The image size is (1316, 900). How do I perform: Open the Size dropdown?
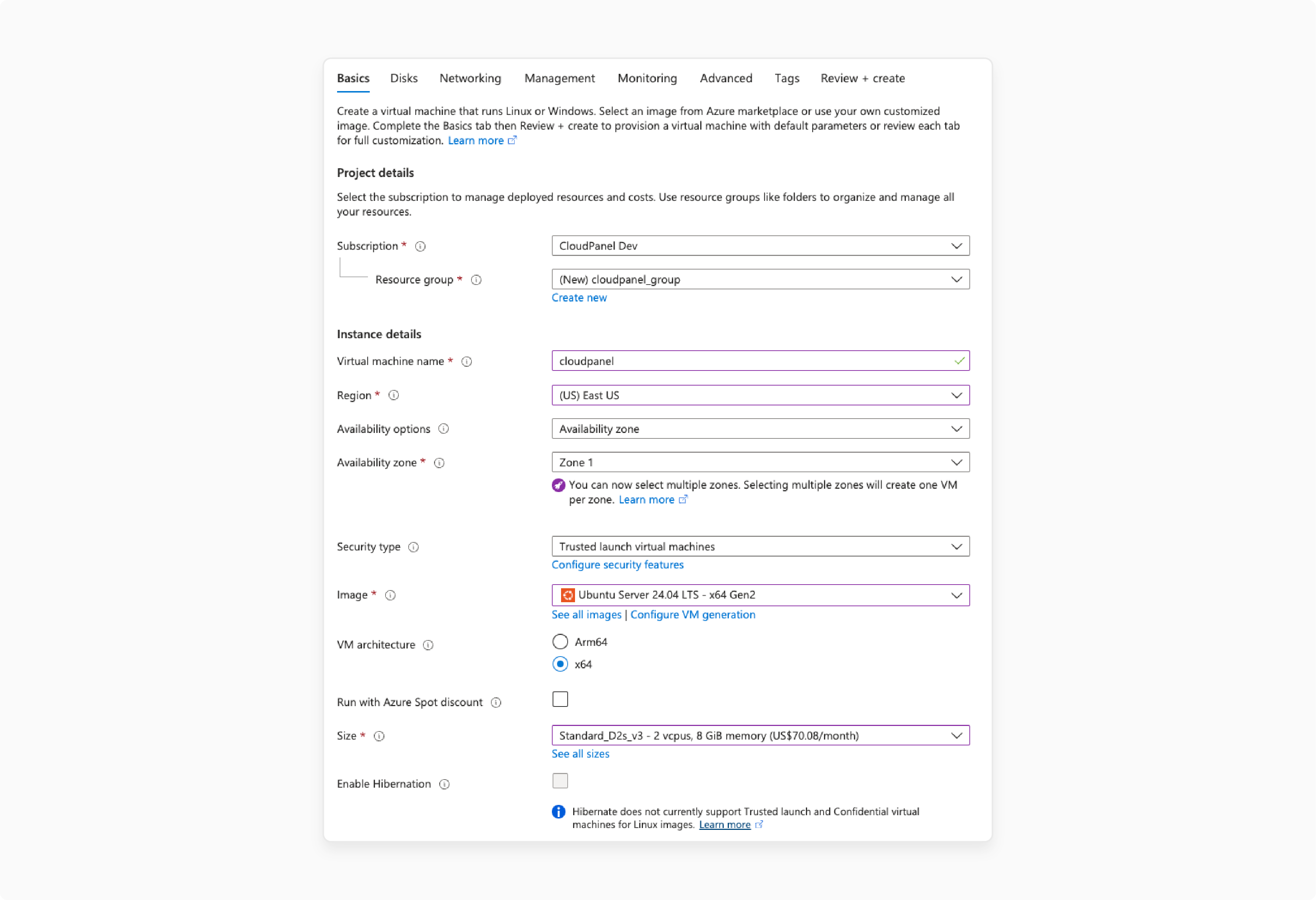pos(760,735)
